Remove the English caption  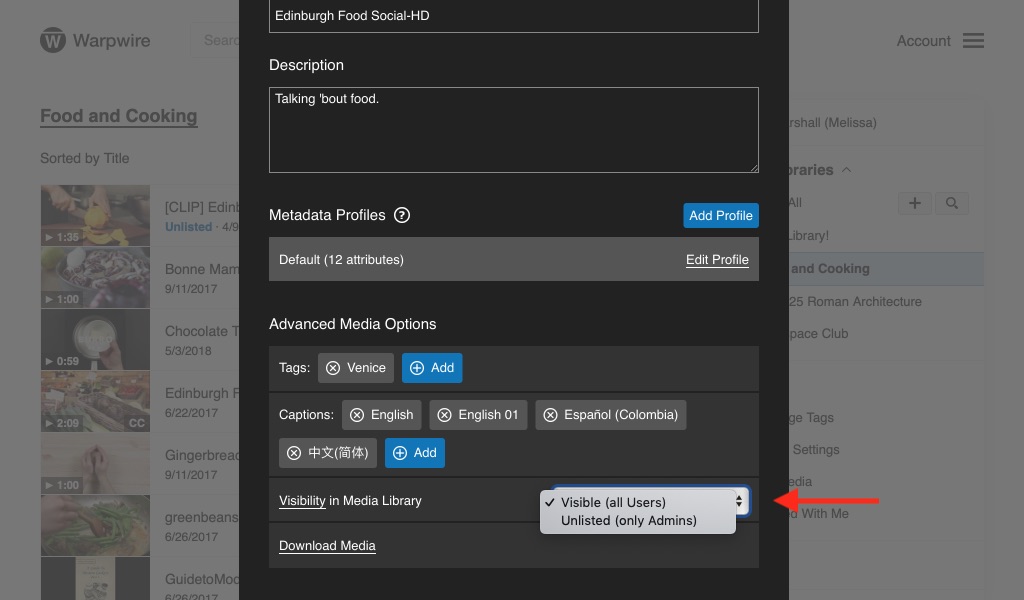[357, 415]
